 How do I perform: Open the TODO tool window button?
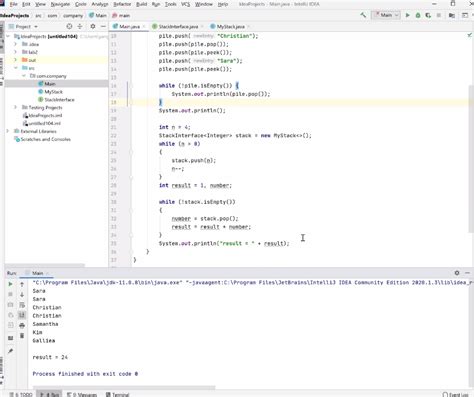(21, 394)
